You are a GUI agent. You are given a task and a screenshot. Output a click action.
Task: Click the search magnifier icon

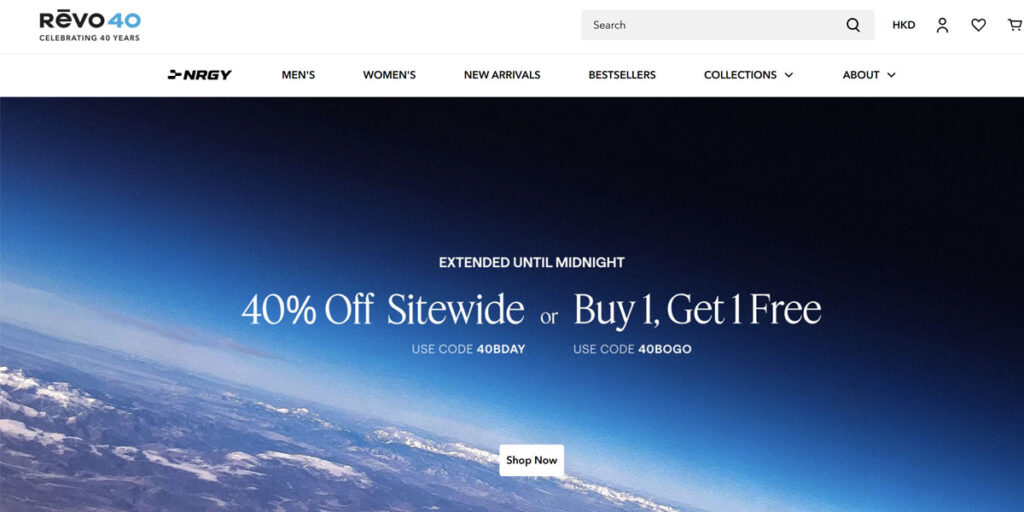(x=853, y=25)
